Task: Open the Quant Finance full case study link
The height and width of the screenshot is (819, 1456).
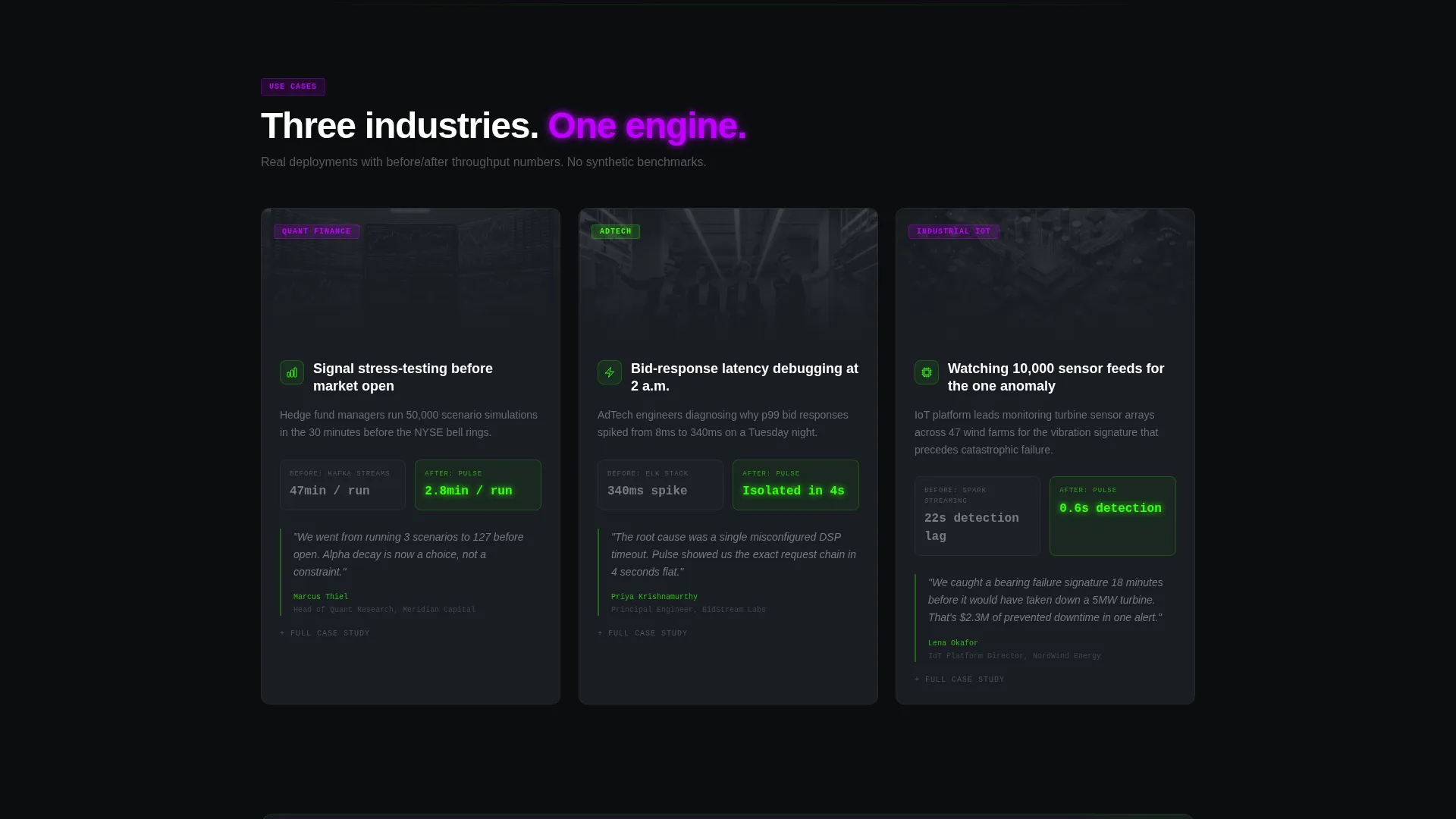Action: coord(325,633)
